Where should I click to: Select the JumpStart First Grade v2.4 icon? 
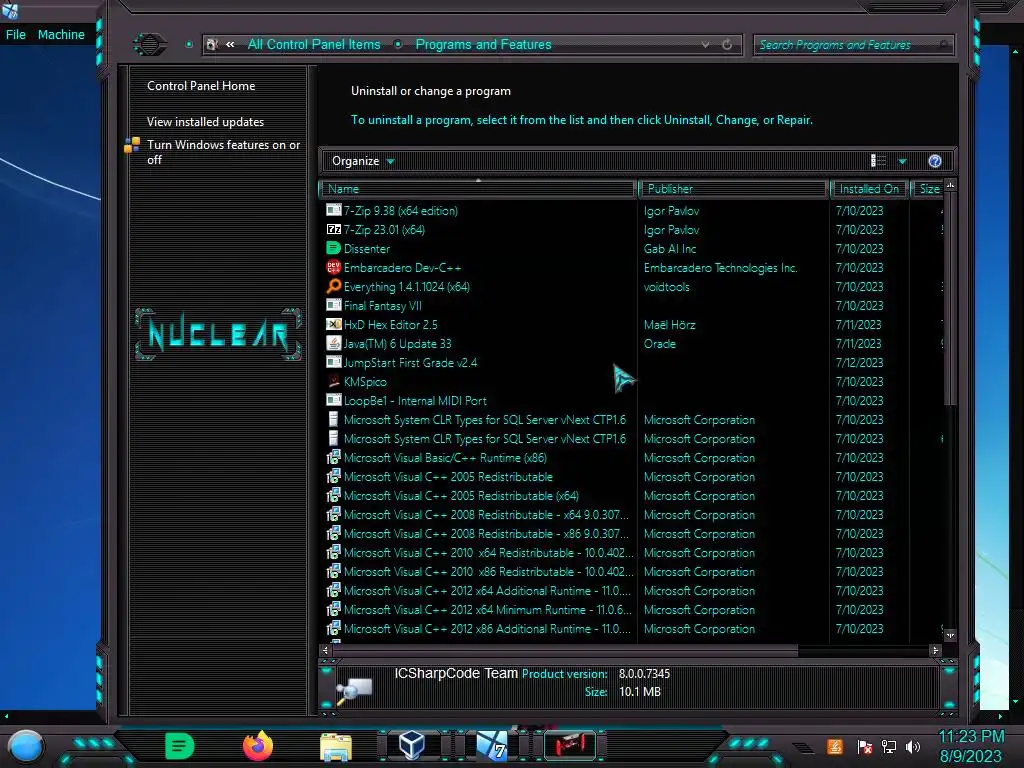pyautogui.click(x=334, y=362)
